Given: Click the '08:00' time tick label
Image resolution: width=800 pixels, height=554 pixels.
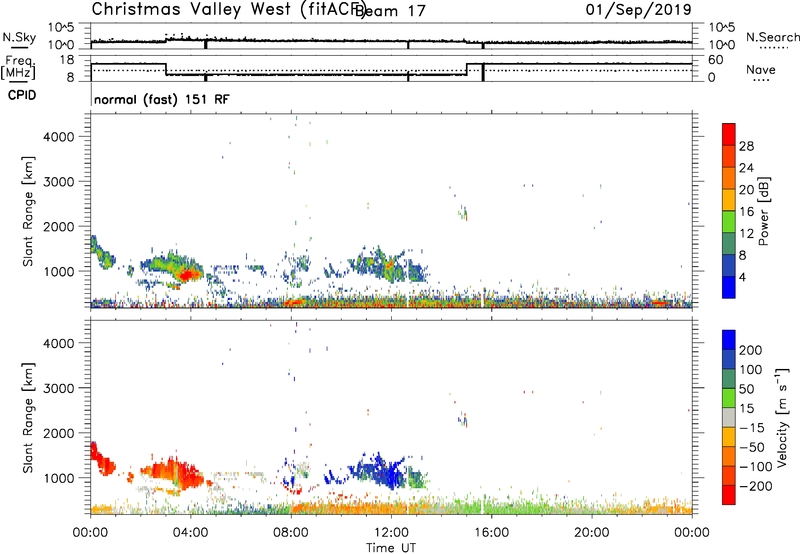Looking at the screenshot, I should pyautogui.click(x=291, y=533).
